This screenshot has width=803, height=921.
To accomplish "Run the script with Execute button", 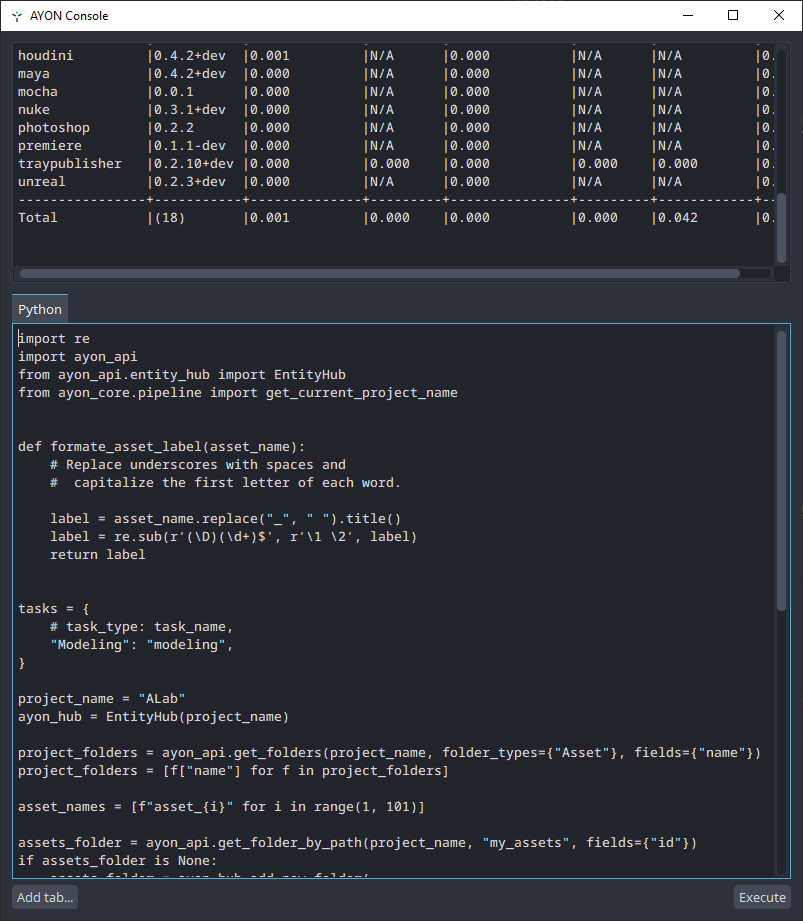I will (762, 898).
